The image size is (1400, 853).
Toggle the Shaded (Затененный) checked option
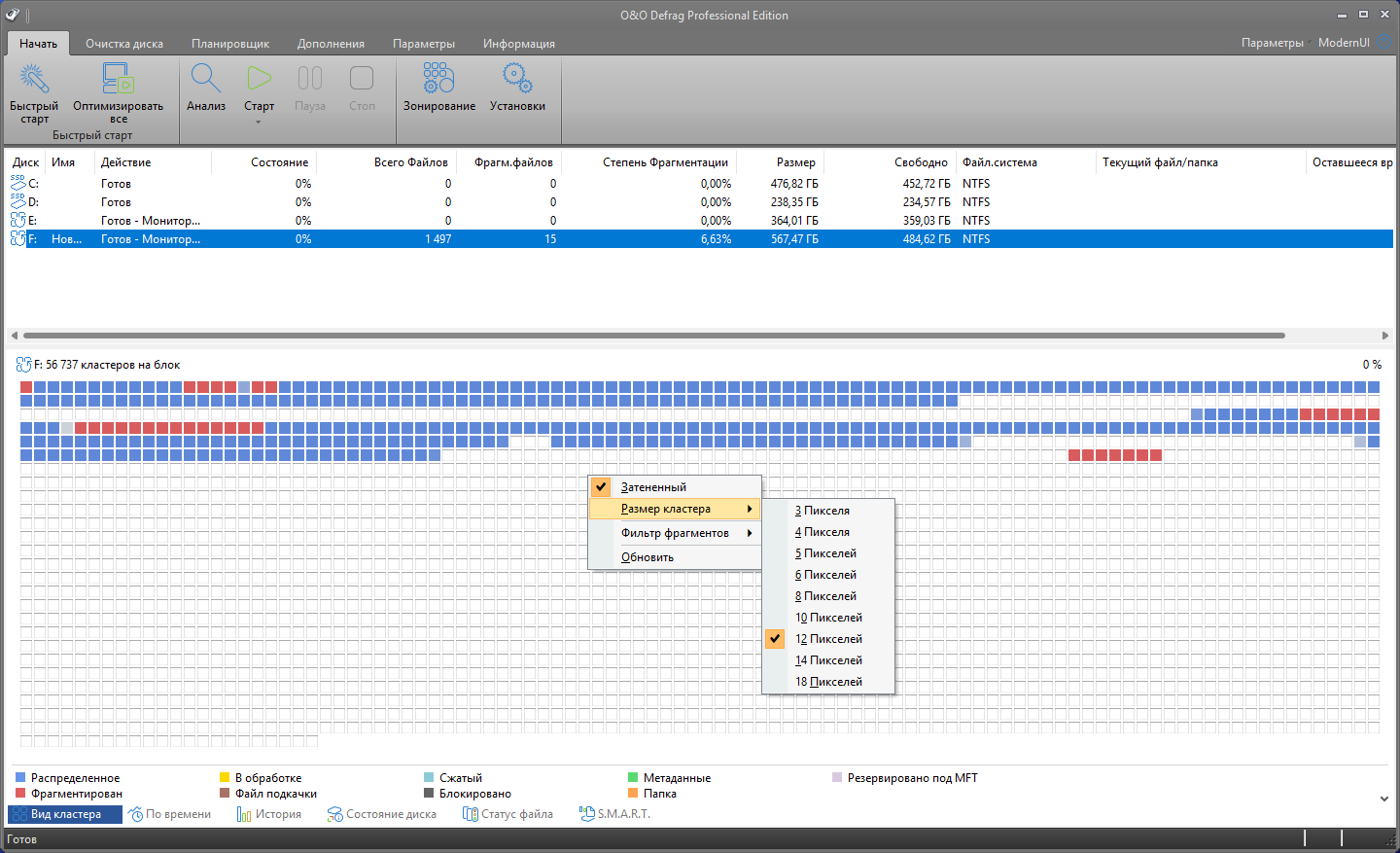tap(652, 487)
